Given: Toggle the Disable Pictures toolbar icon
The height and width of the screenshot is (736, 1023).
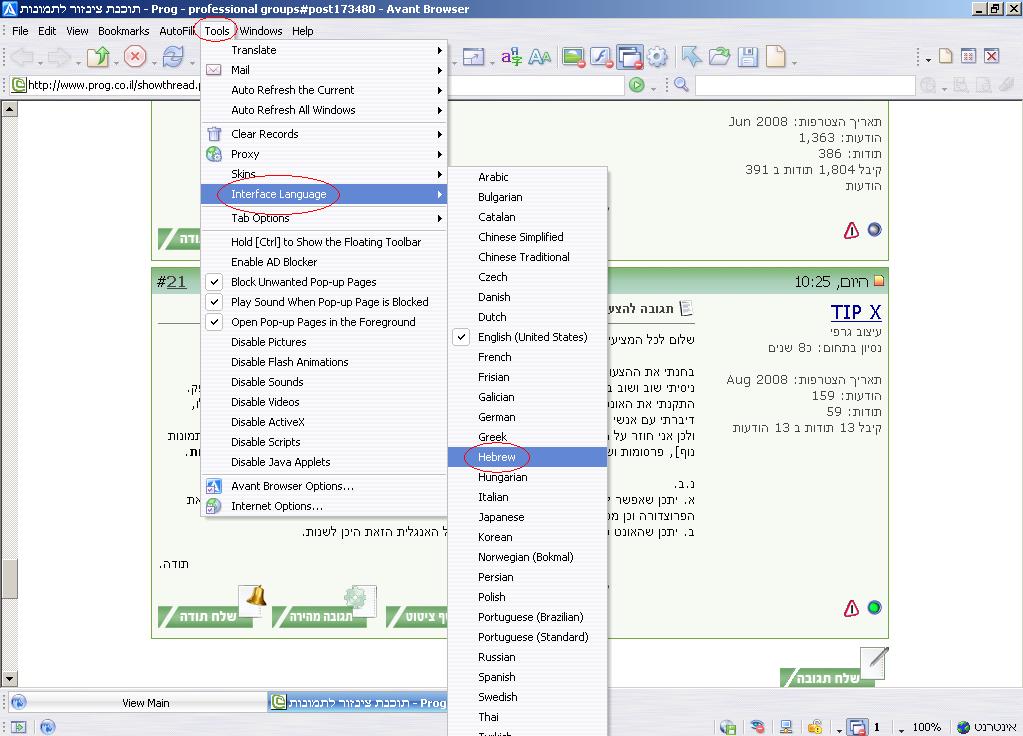Looking at the screenshot, I should pyautogui.click(x=573, y=57).
